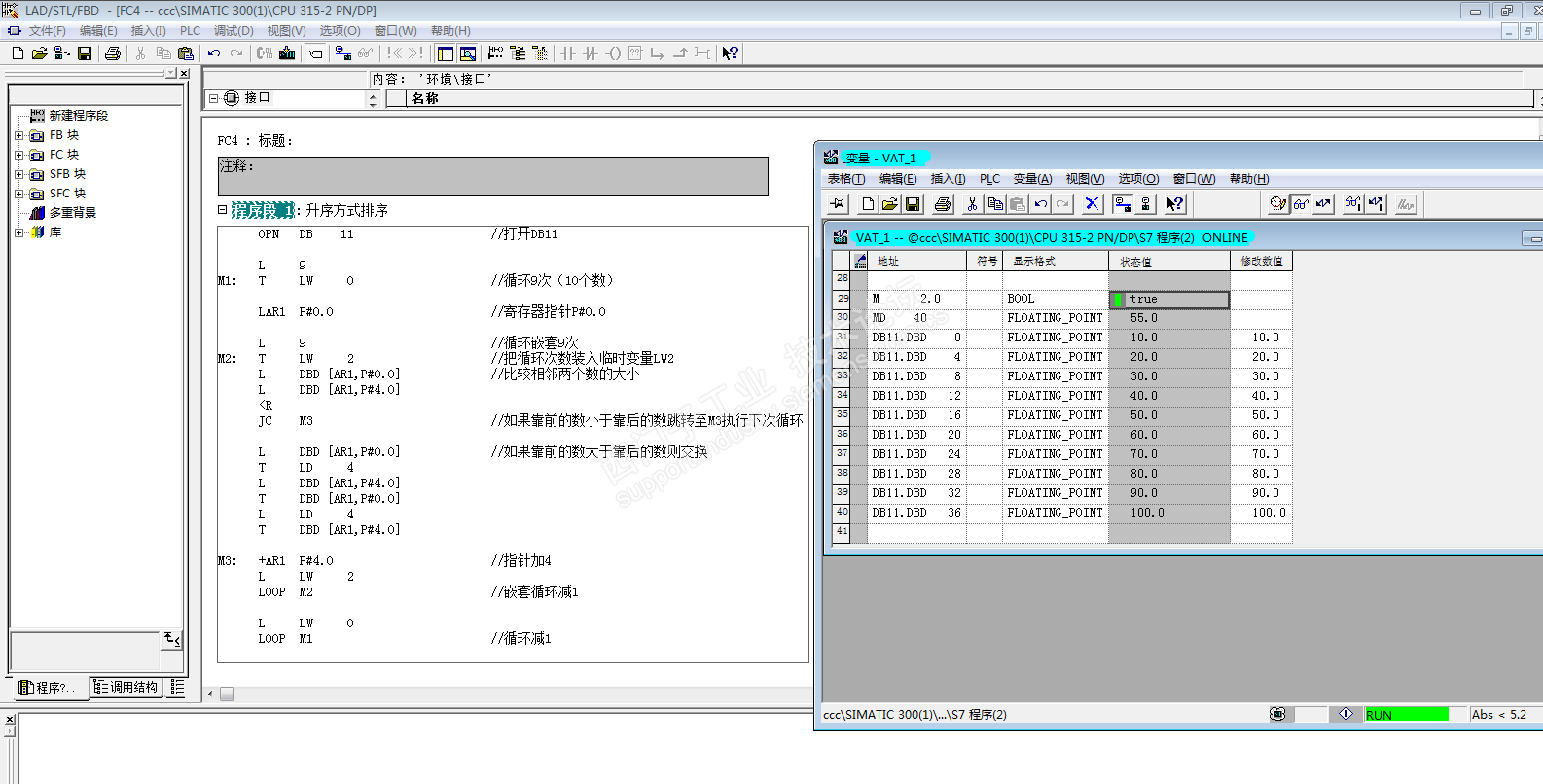
Task: Expand the FC 块 tree node
Action: coord(18,155)
